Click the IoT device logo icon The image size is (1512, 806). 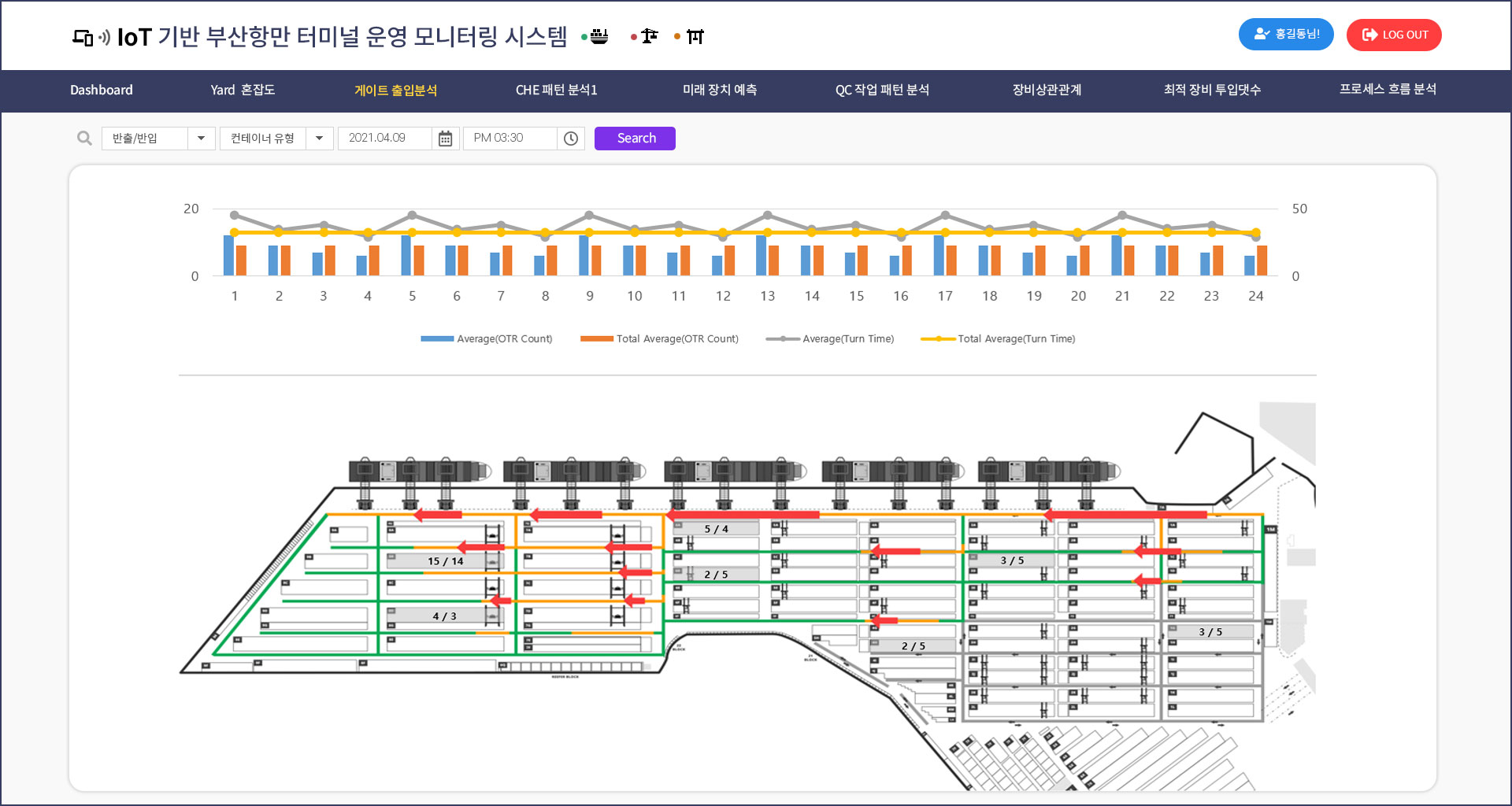click(91, 37)
